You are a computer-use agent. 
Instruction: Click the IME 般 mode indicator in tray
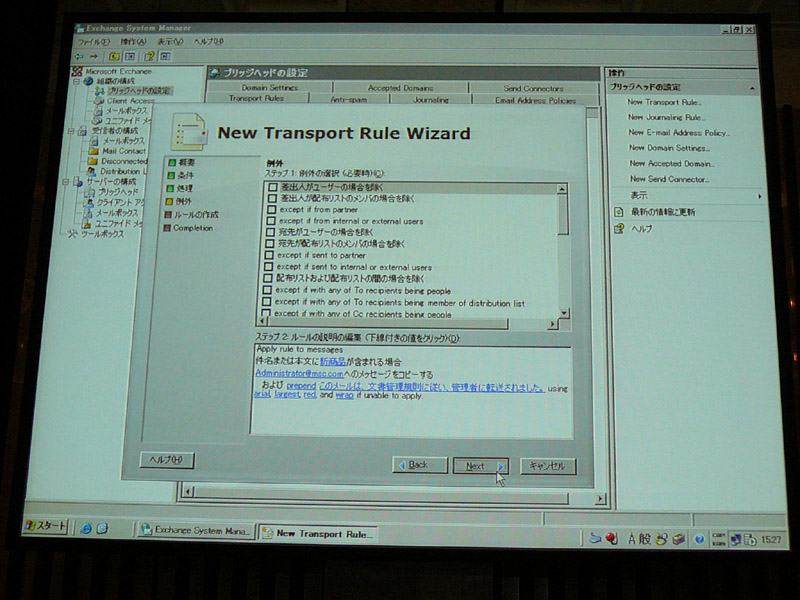coord(645,539)
